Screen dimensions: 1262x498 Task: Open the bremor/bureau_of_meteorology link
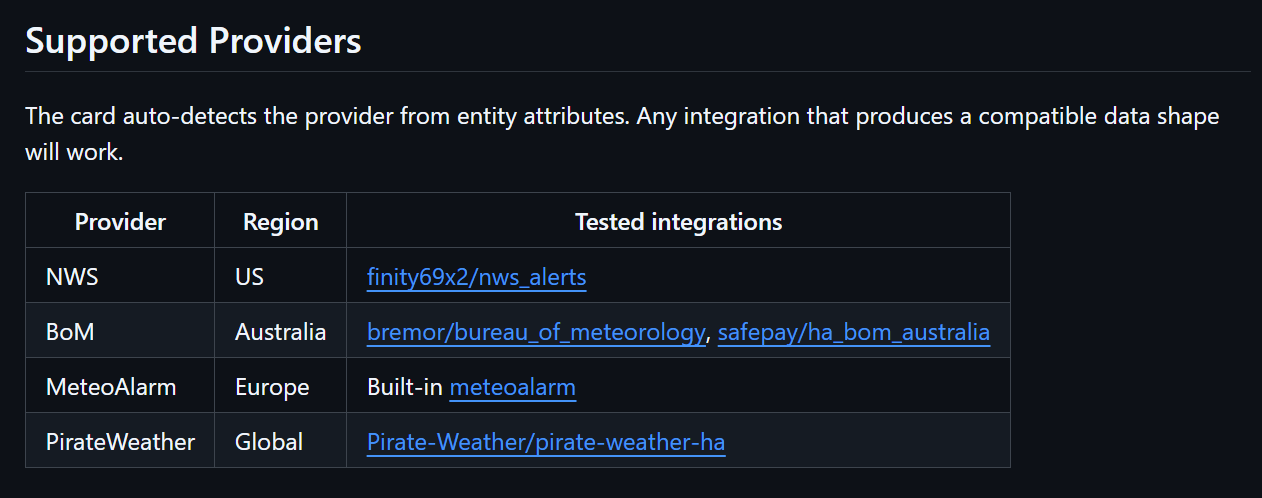click(x=536, y=332)
